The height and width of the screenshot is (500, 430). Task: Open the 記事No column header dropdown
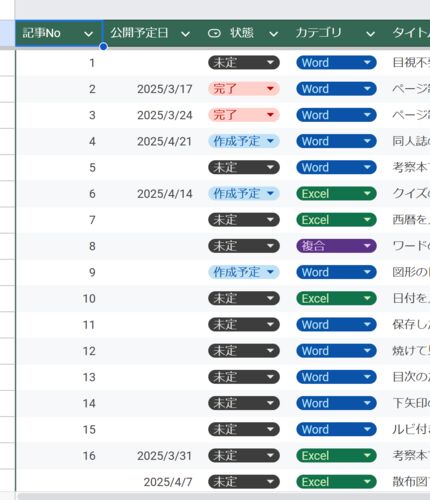click(x=88, y=34)
